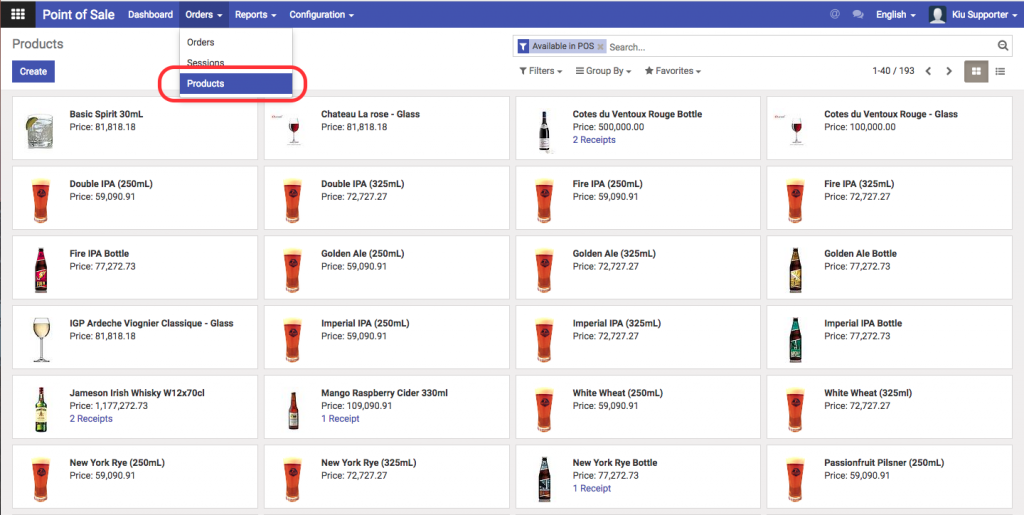Expand the Filters dropdown
This screenshot has height=515, width=1024.
coord(540,71)
